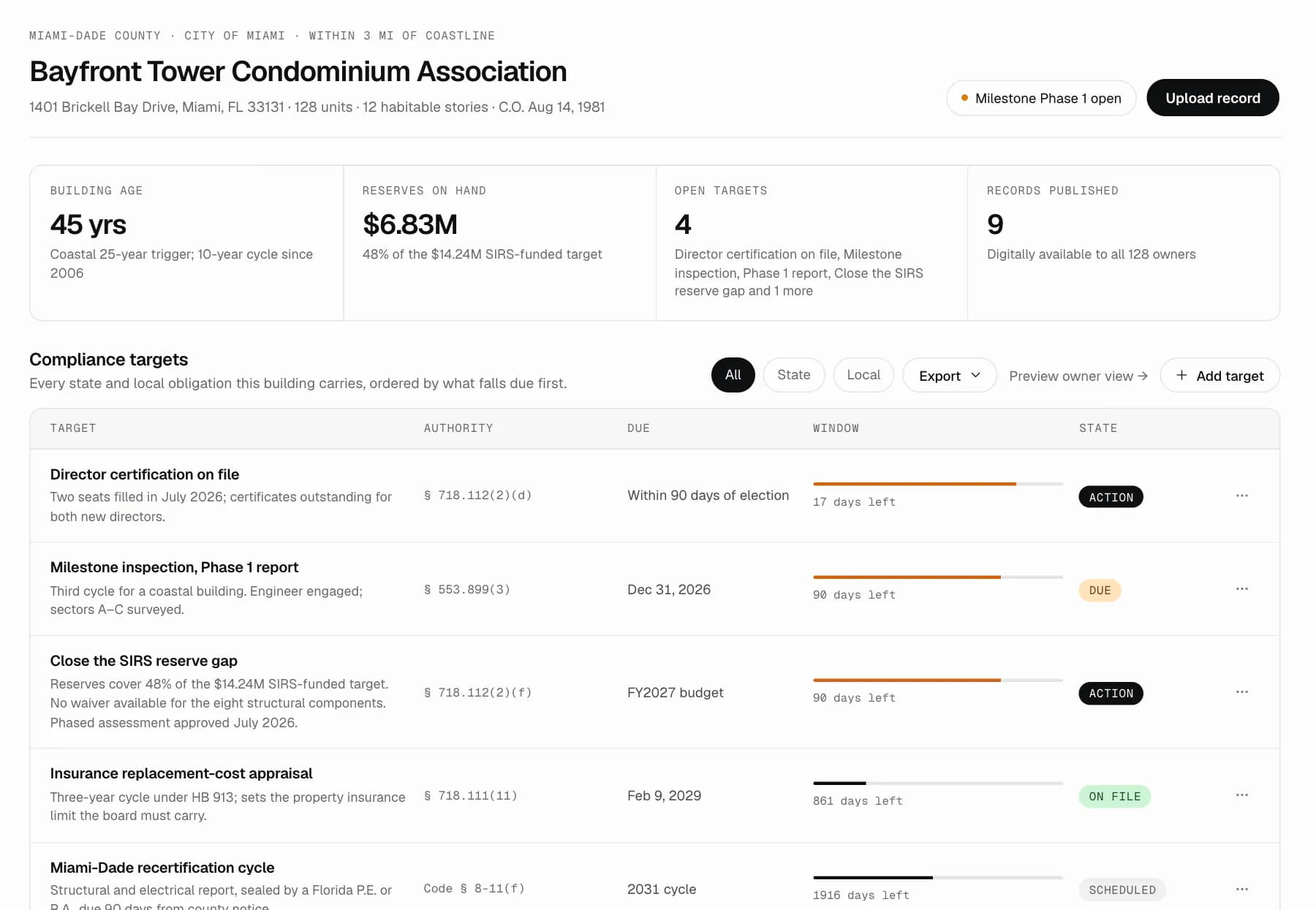1316x910 pixels.
Task: Click the Upload record button
Action: [x=1212, y=98]
